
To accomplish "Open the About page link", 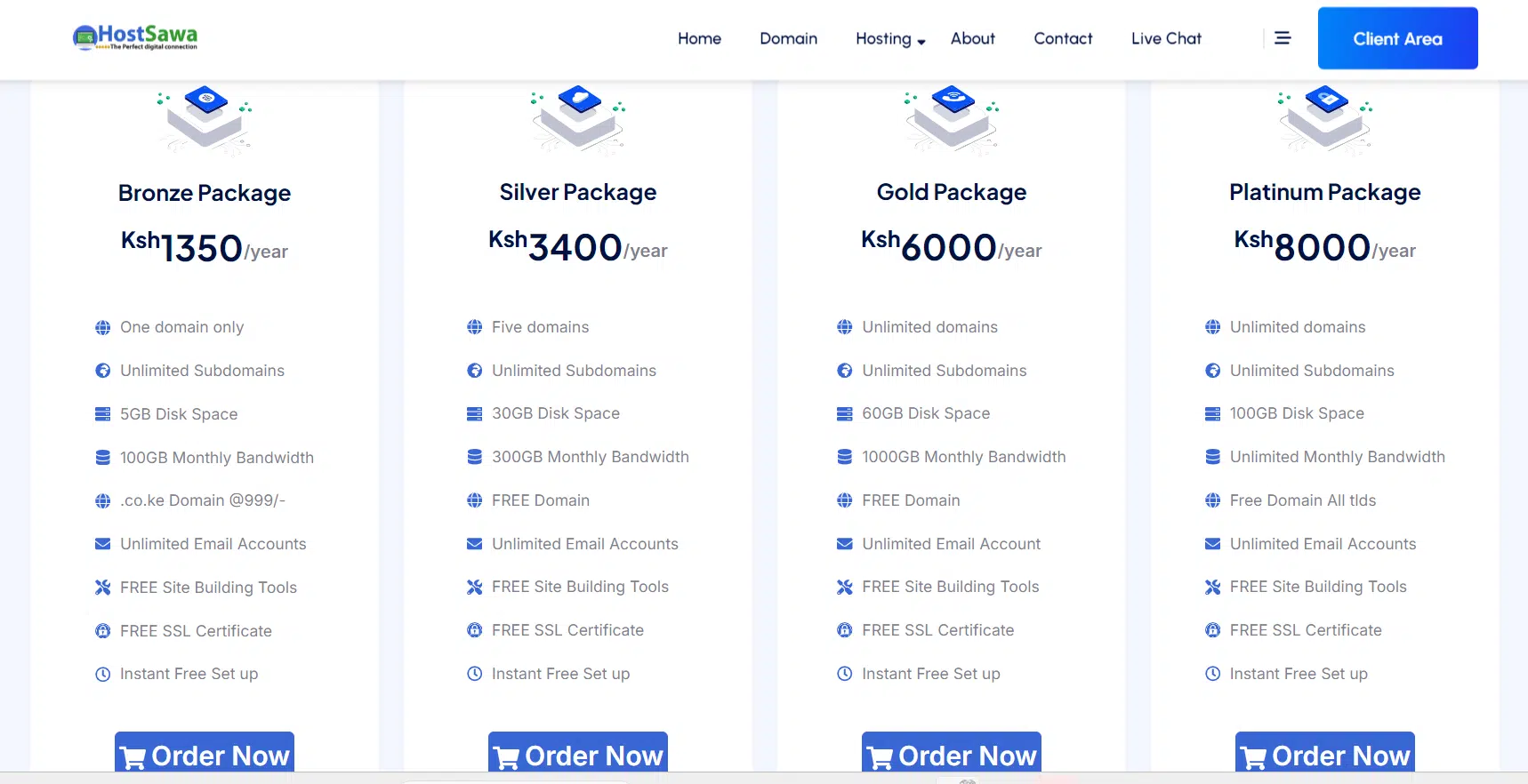I will pos(972,39).
